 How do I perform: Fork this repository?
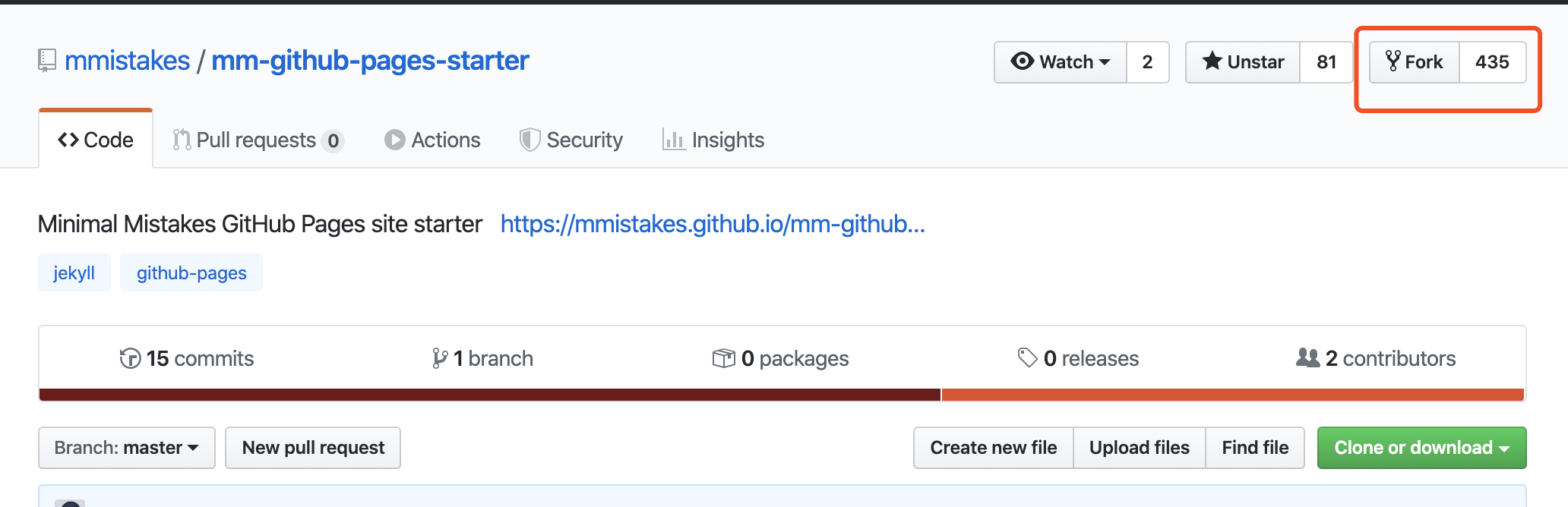1414,62
